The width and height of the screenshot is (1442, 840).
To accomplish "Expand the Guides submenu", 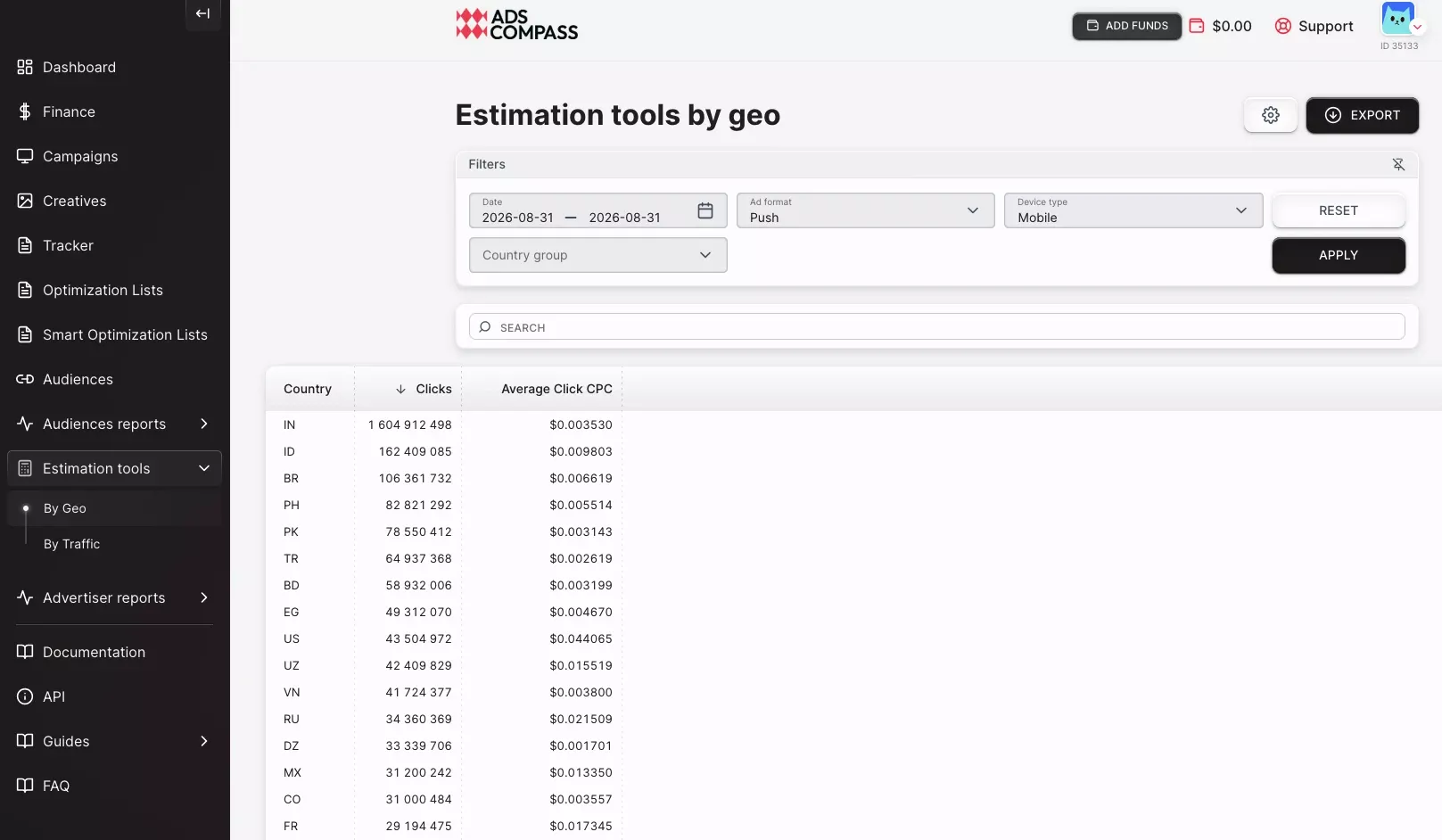I will point(204,741).
